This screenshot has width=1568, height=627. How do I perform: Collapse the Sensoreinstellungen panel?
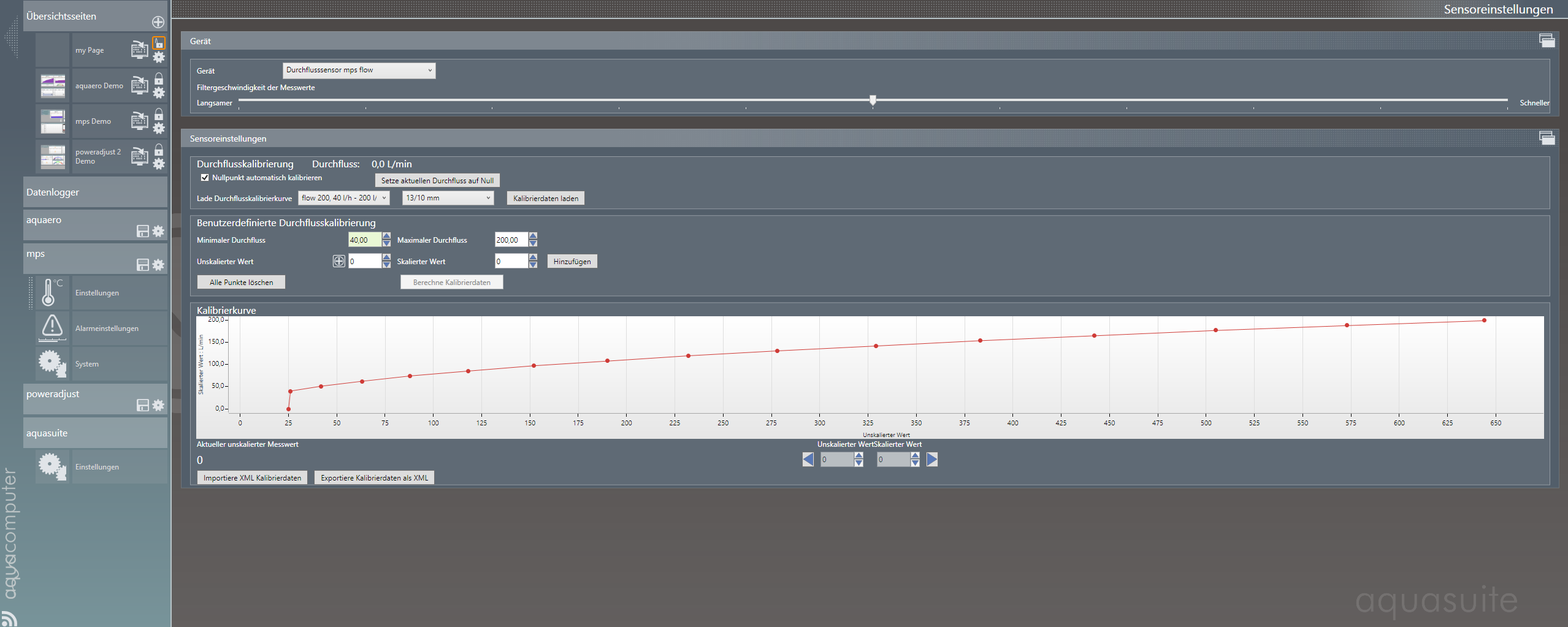pos(1547,138)
